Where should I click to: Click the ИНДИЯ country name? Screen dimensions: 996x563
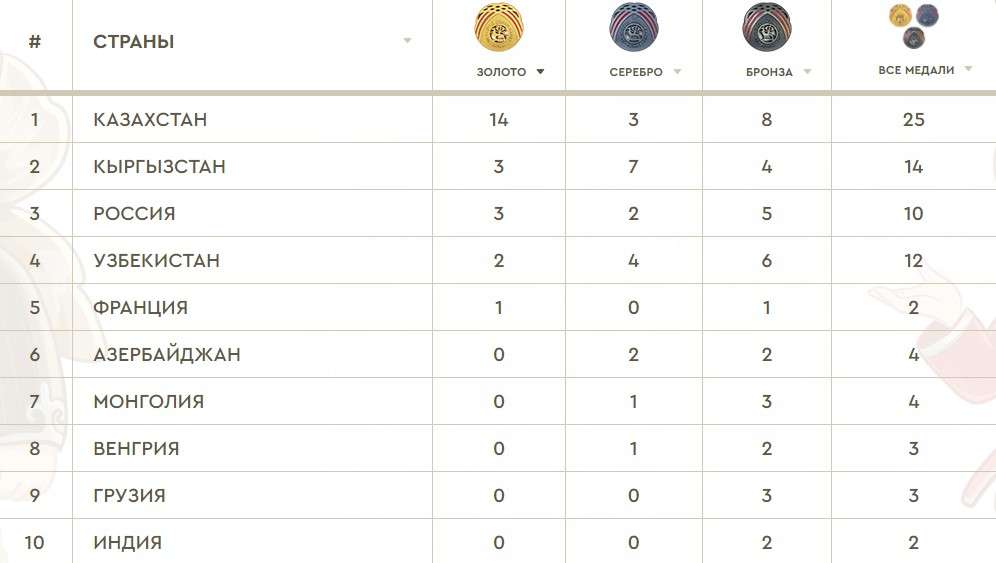point(128,543)
